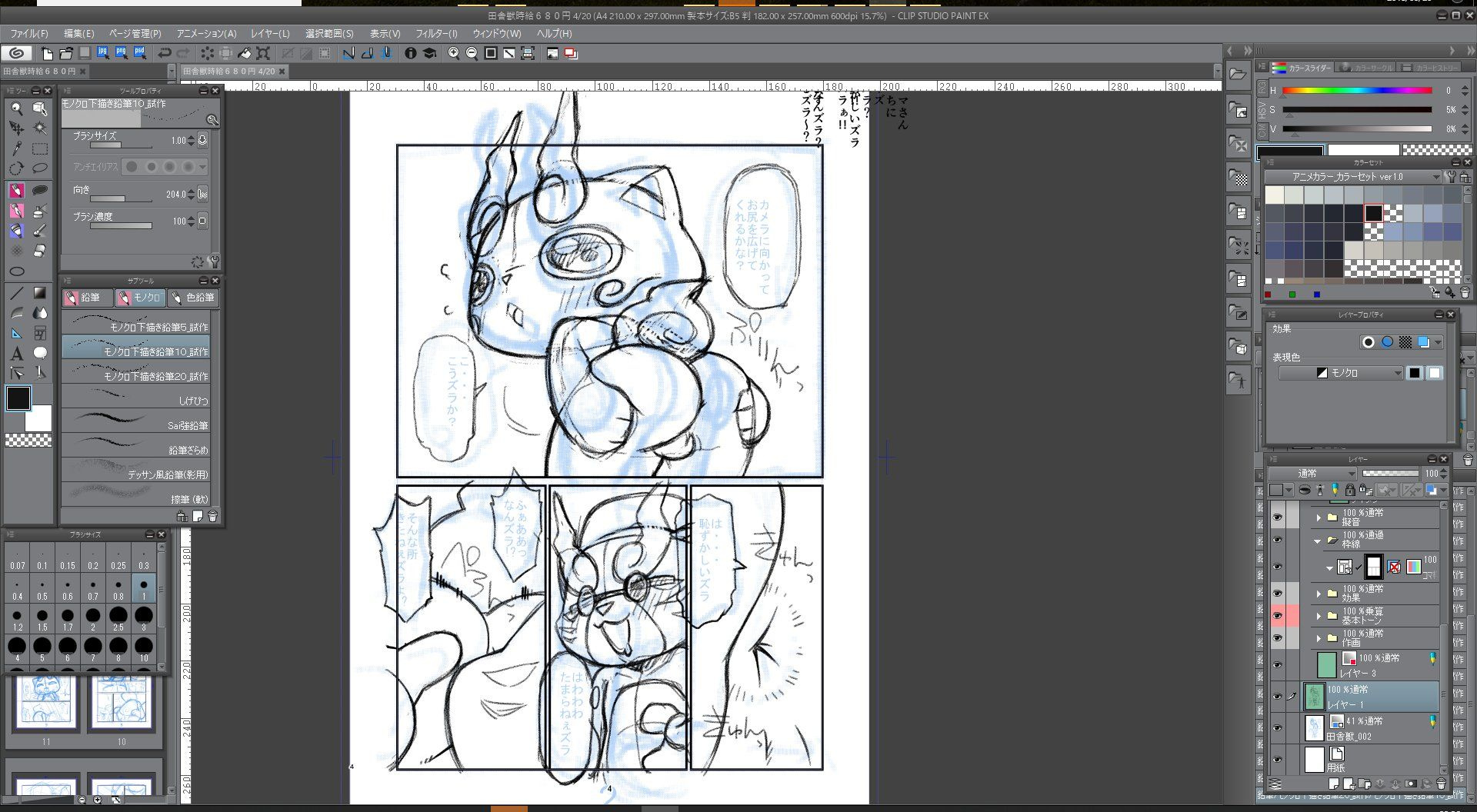Image resolution: width=1477 pixels, height=812 pixels.
Task: Expand the 基本トーン layer folder
Action: (1319, 616)
